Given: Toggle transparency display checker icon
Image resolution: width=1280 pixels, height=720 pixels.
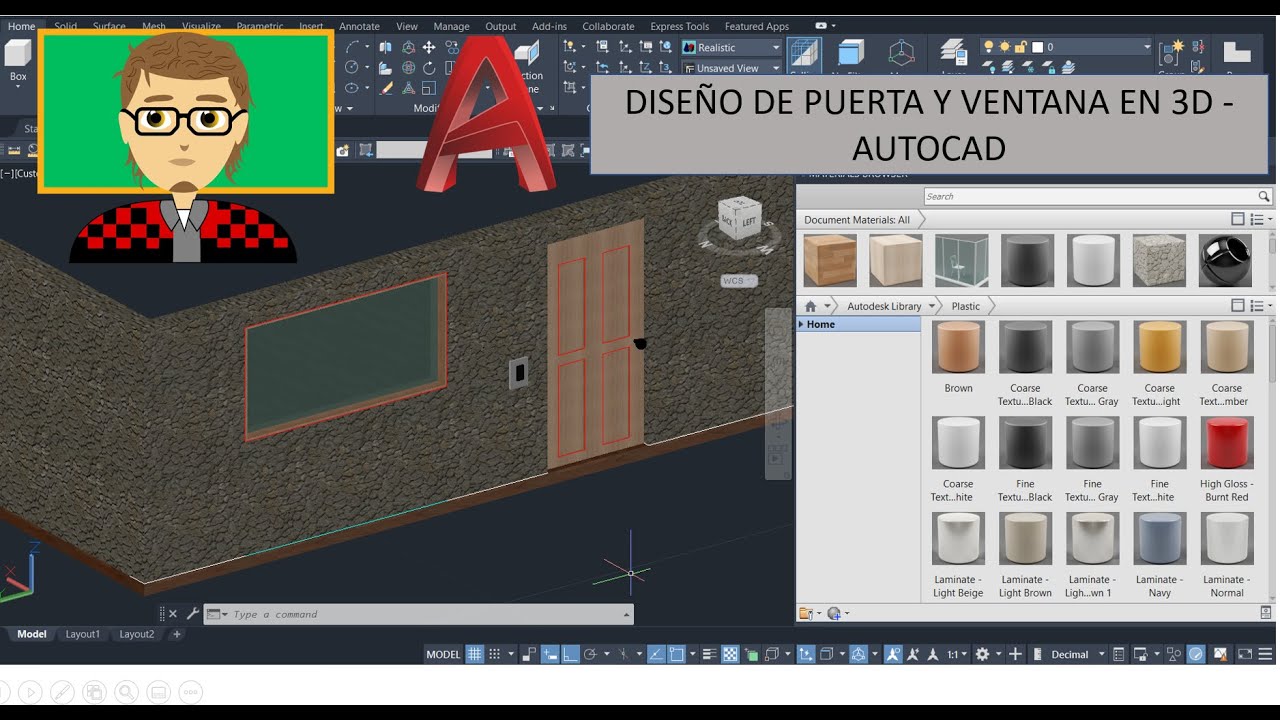Looking at the screenshot, I should click(730, 654).
